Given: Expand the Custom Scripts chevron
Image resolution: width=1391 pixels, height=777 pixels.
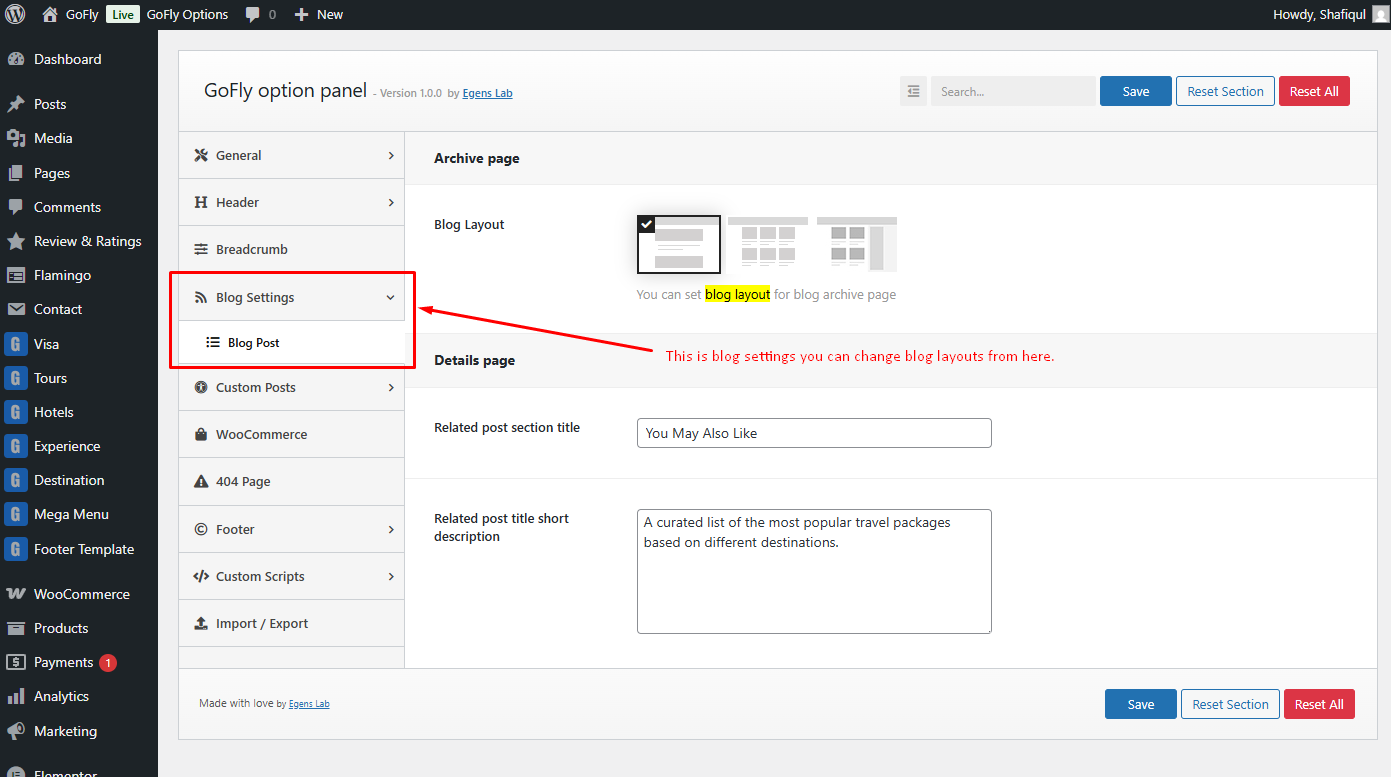Looking at the screenshot, I should 391,576.
